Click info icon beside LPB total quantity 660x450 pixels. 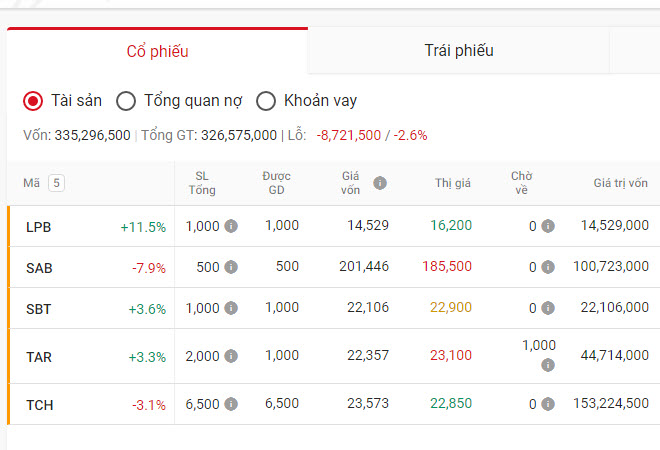click(x=231, y=226)
